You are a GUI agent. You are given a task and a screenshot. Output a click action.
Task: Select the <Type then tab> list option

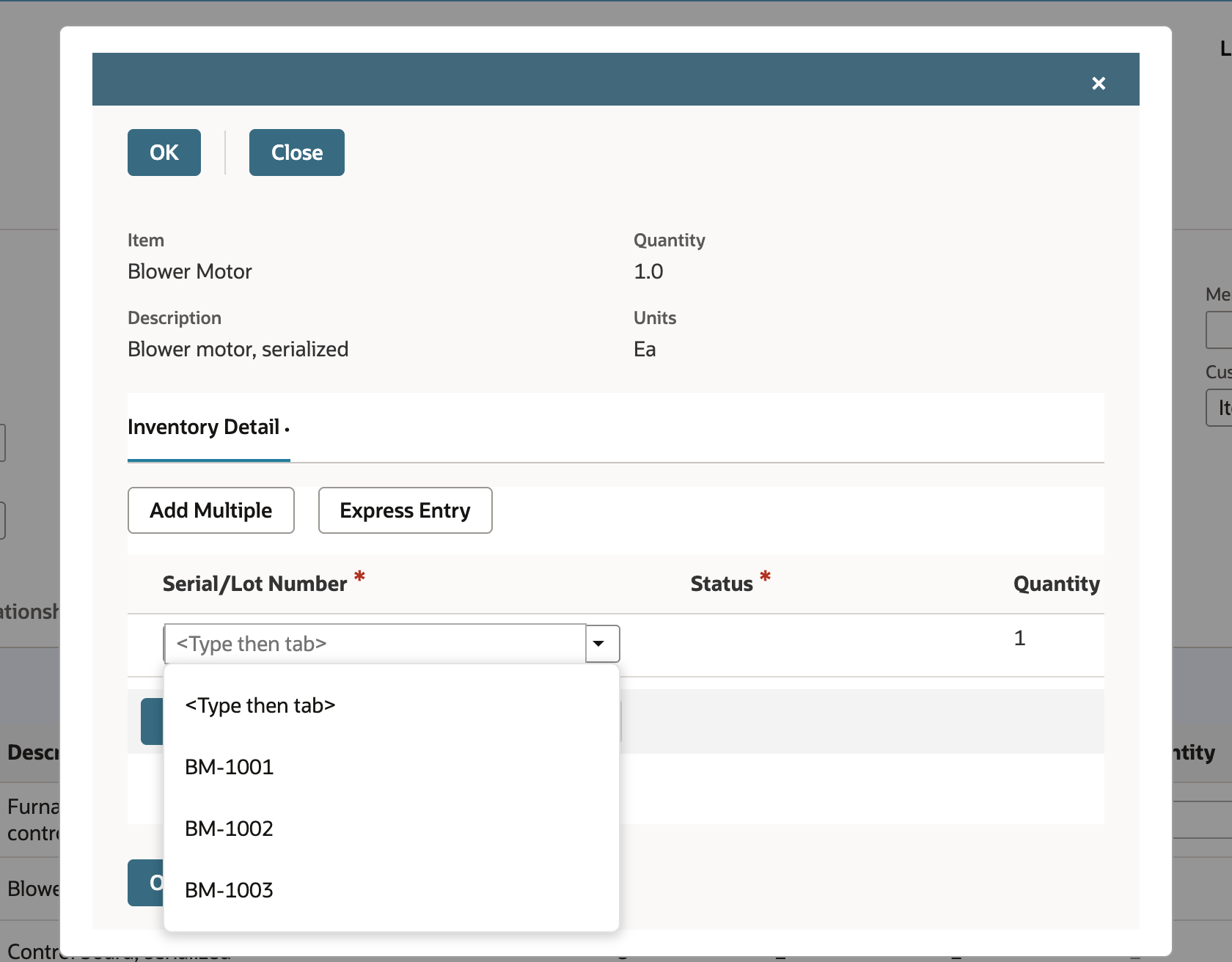point(392,705)
